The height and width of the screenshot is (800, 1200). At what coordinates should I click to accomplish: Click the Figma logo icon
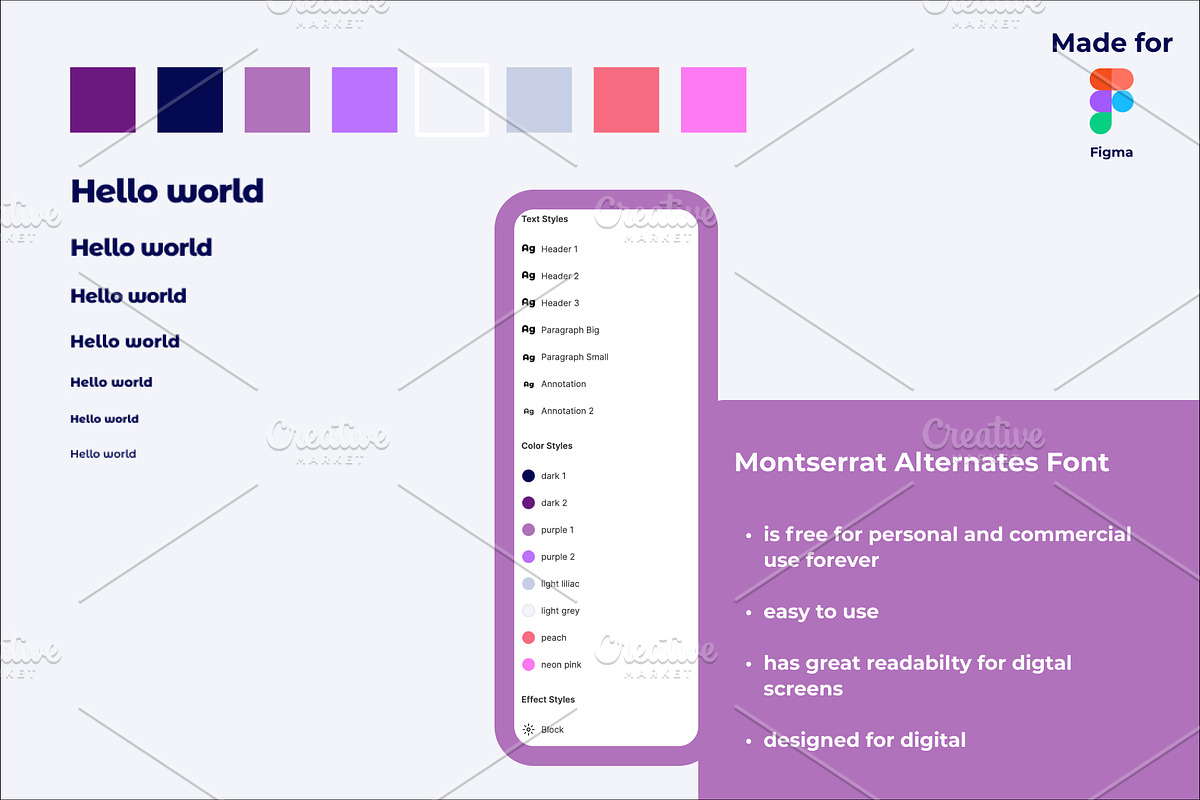click(1111, 101)
